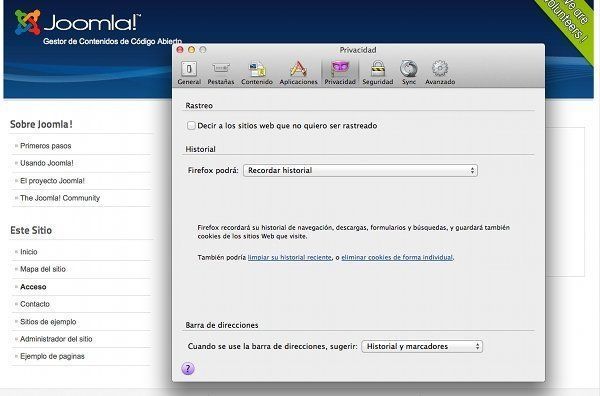Open 'The Joomla! Community' link
Image resolution: width=600 pixels, height=396 pixels.
click(x=60, y=198)
